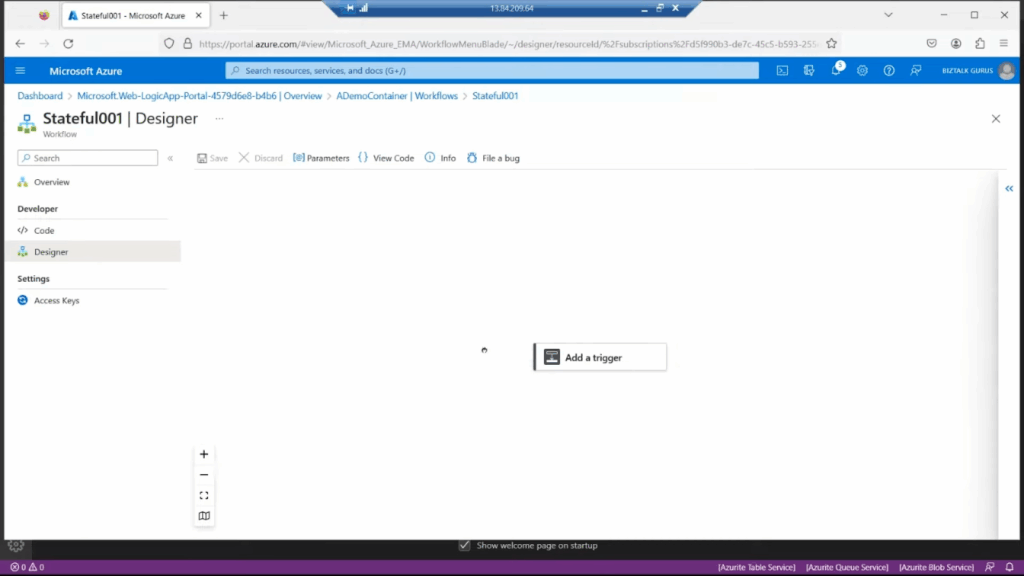Open the Directories and subscriptions filter icon
The height and width of the screenshot is (576, 1024).
[809, 71]
